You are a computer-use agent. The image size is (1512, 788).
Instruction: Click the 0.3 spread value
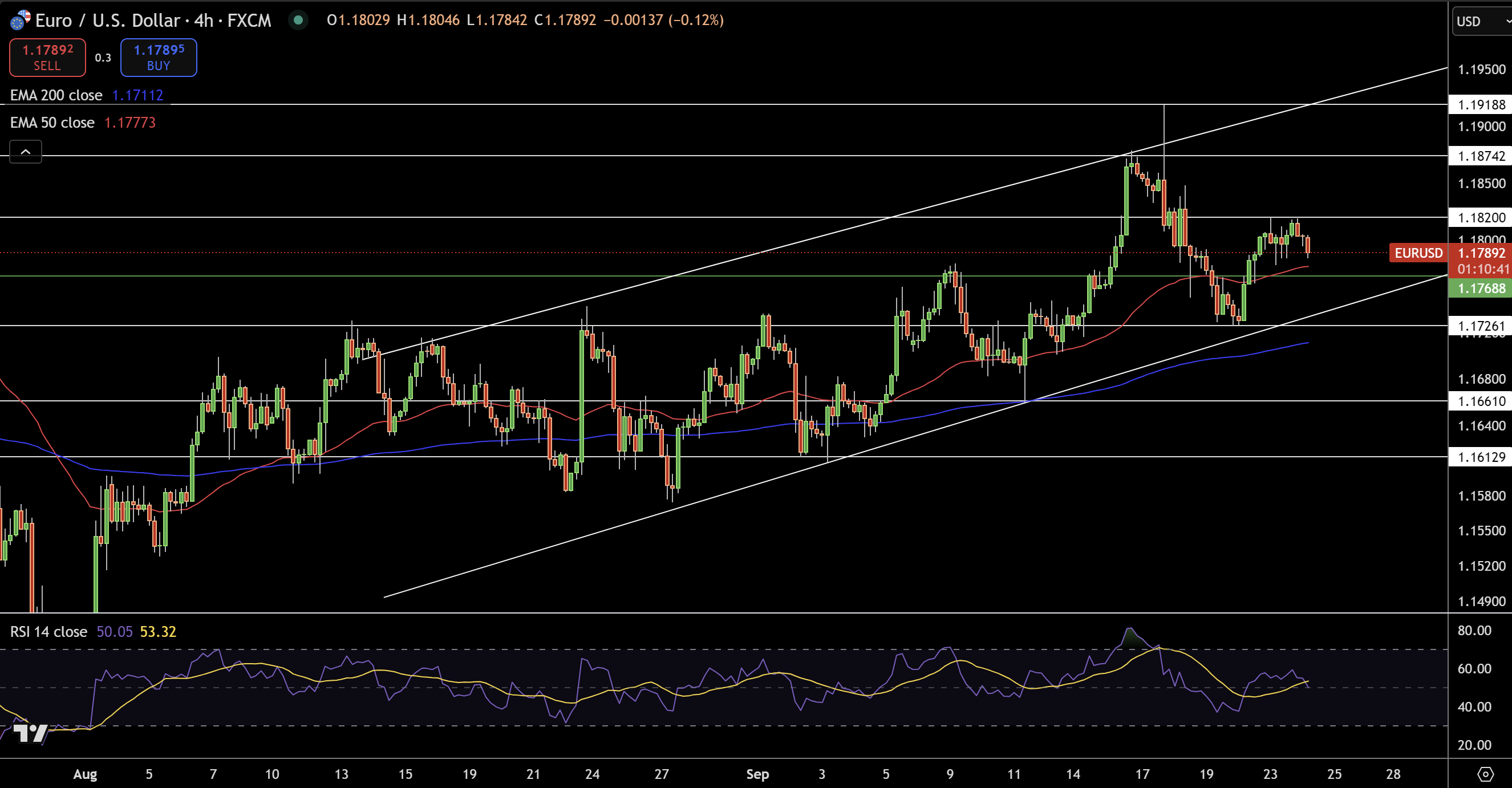(x=103, y=58)
